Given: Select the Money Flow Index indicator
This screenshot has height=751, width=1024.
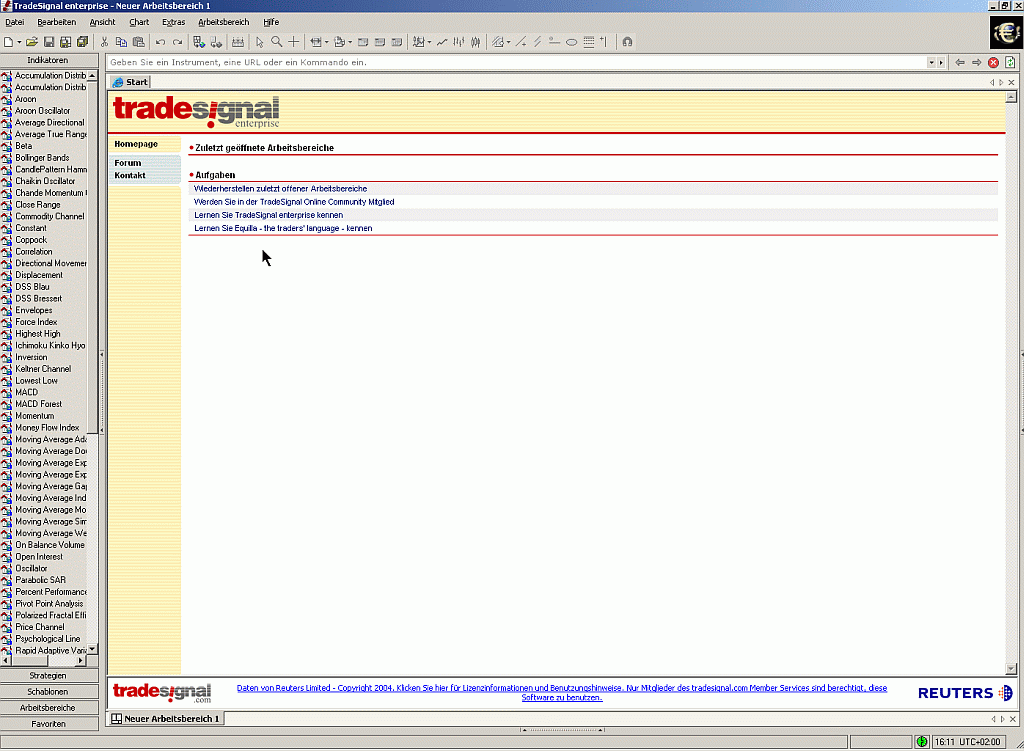Looking at the screenshot, I should coord(47,428).
